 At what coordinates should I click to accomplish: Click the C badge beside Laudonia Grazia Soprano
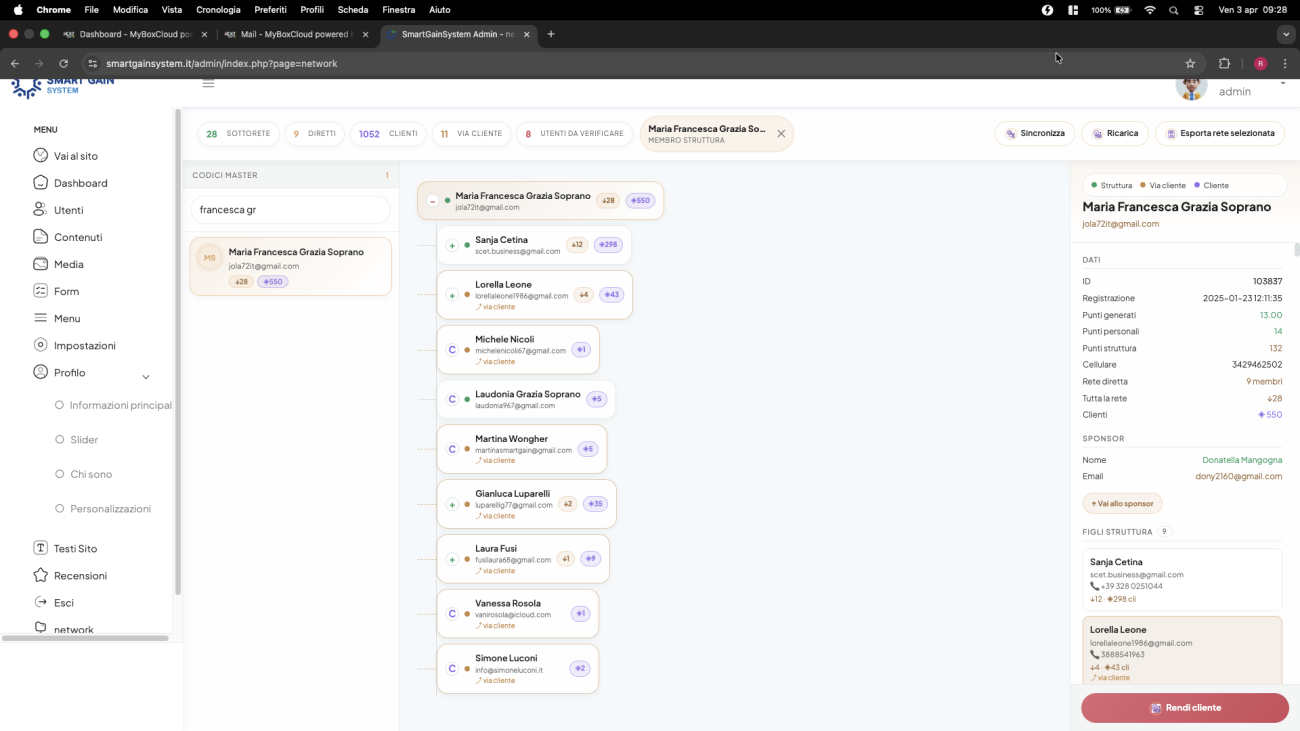point(452,399)
